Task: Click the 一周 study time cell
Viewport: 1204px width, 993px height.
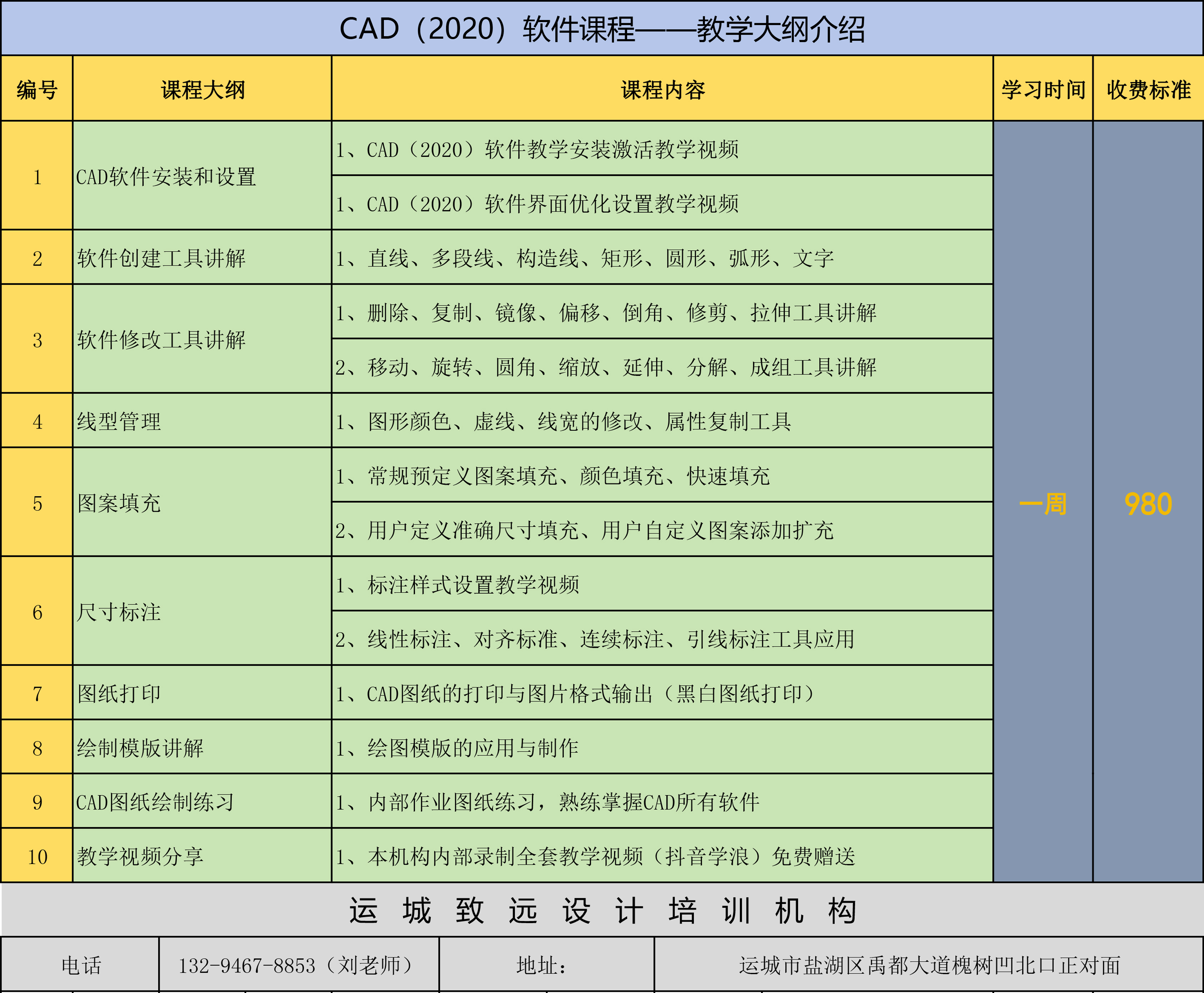Action: [x=1043, y=504]
